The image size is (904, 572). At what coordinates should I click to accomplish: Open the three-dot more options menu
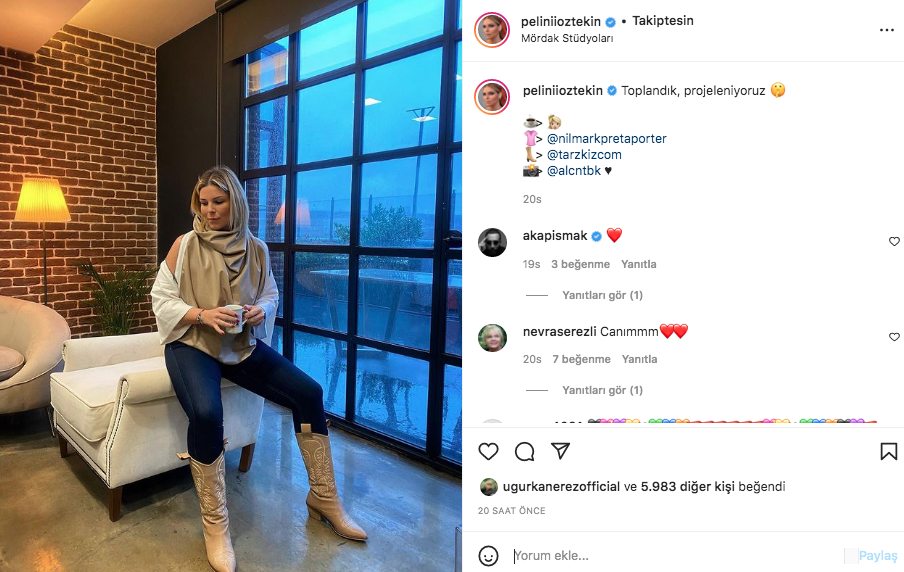click(887, 30)
